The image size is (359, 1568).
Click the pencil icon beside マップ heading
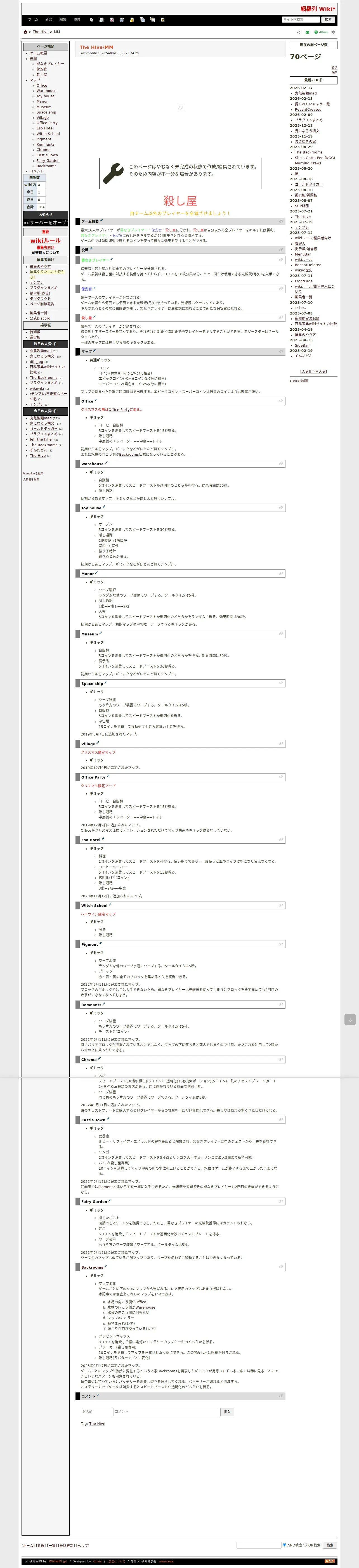(94, 351)
